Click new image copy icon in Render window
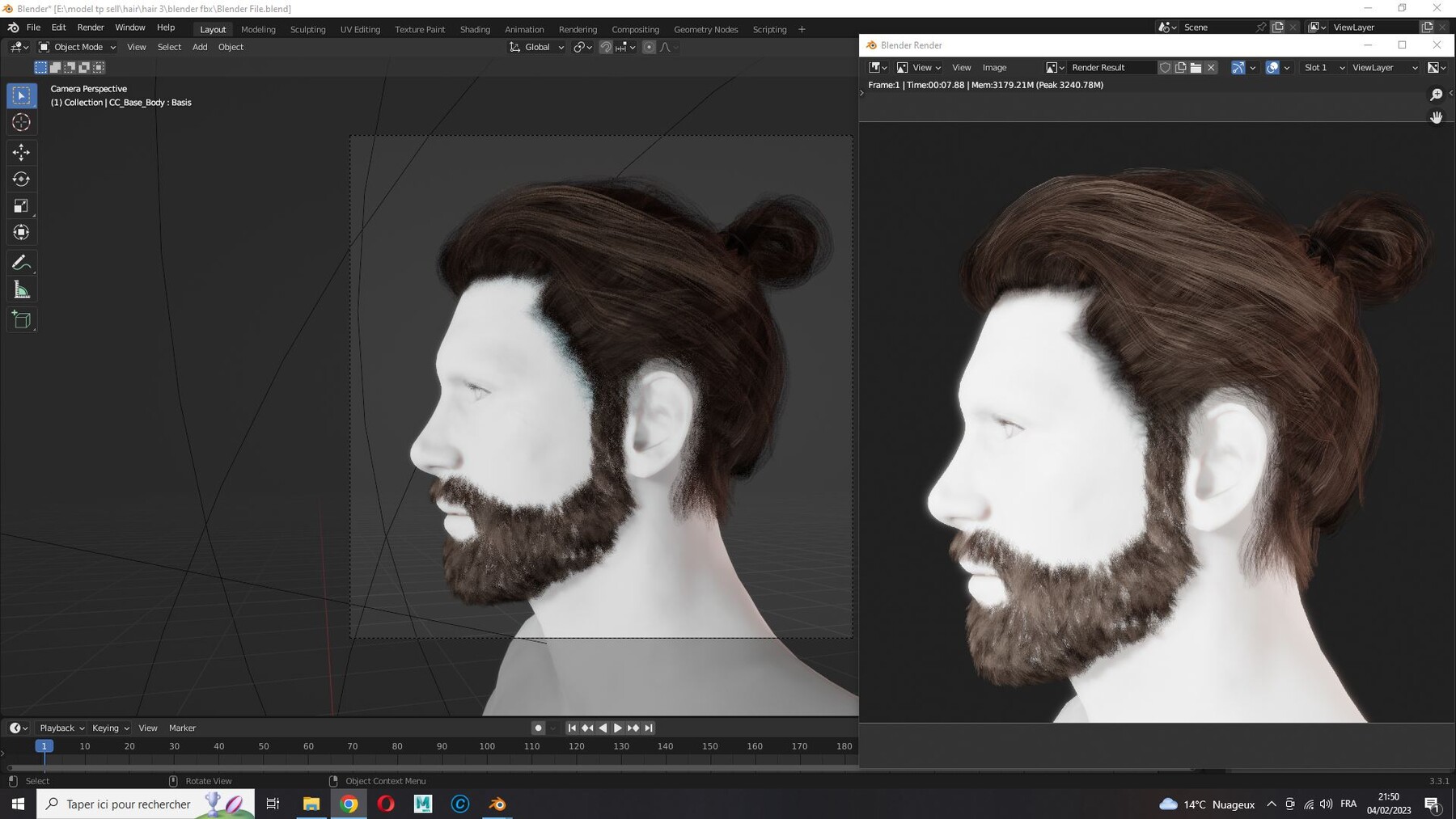The height and width of the screenshot is (819, 1456). pyautogui.click(x=1180, y=68)
